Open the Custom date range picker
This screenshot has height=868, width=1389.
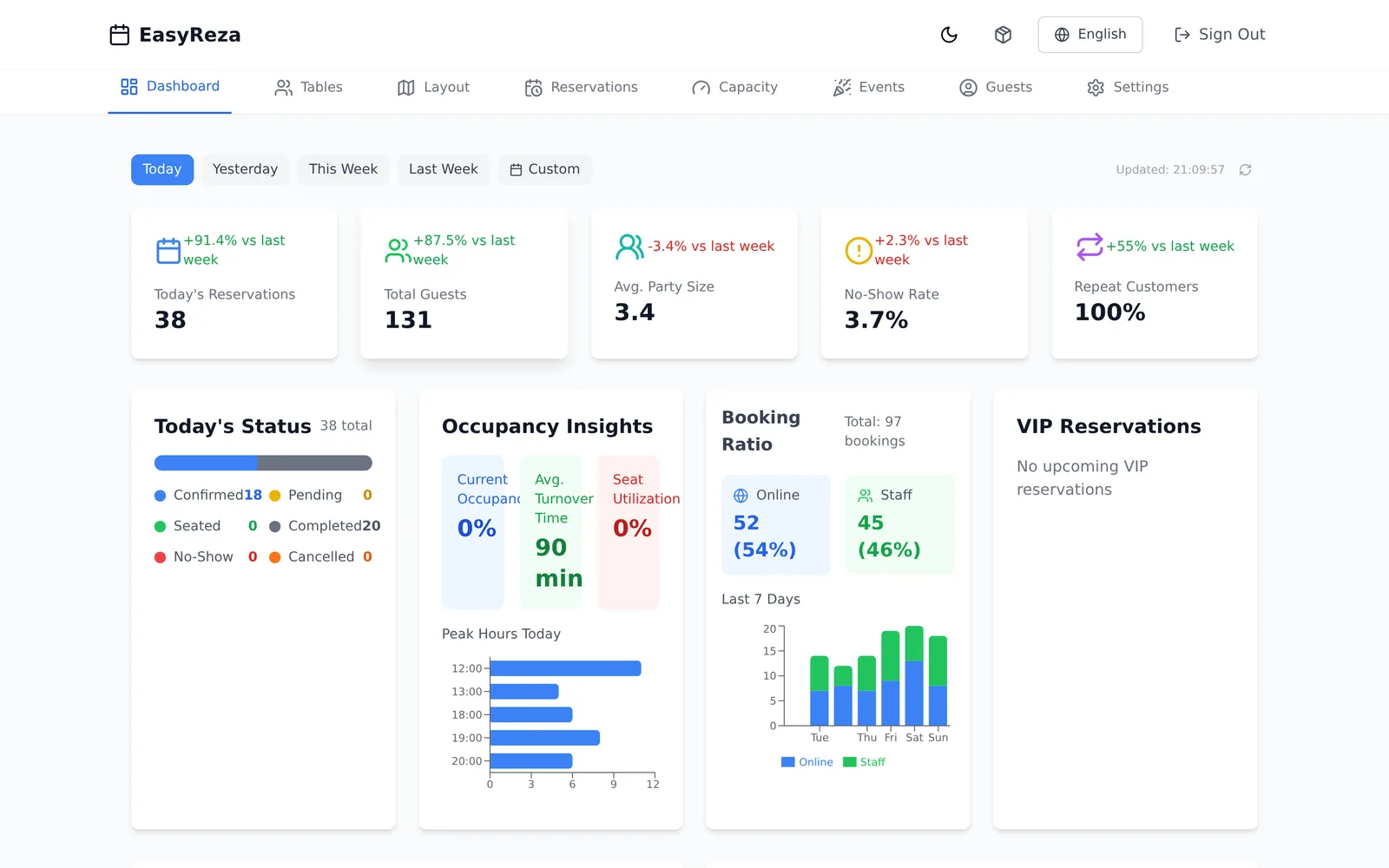545,169
